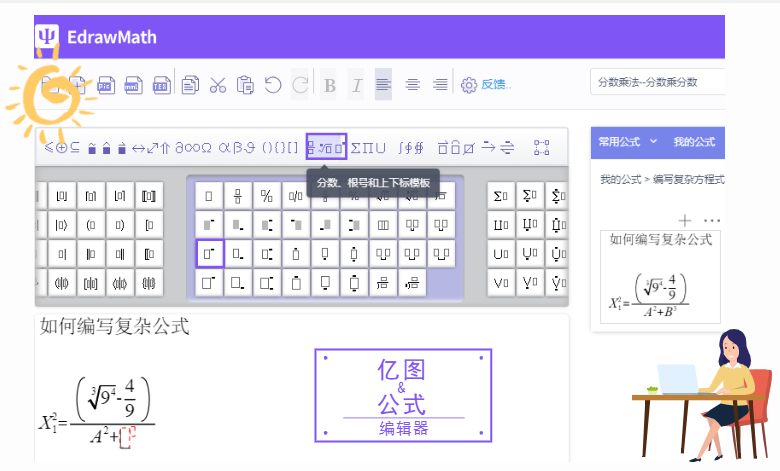Viewport: 780px width, 471px height.
Task: Click the 如何编写复杂公式 editor title text
Action: coord(114,327)
